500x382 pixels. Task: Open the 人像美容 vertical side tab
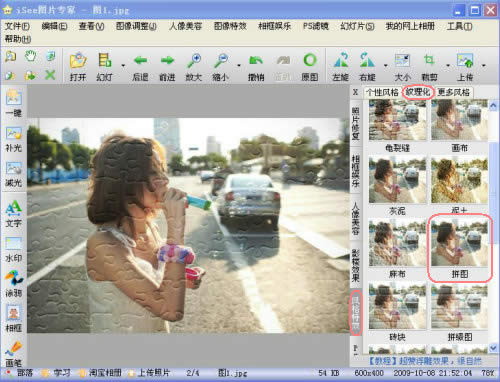[356, 218]
